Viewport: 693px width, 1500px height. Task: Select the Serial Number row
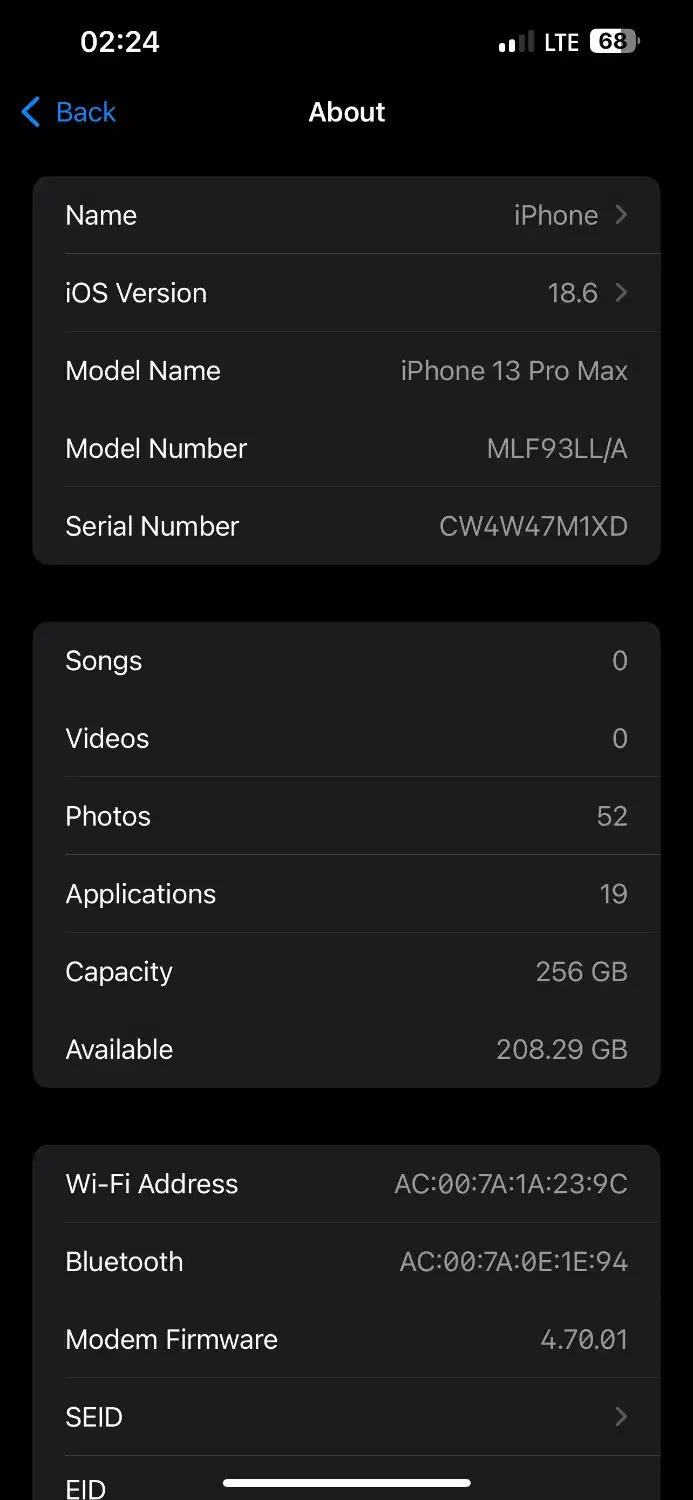346,527
